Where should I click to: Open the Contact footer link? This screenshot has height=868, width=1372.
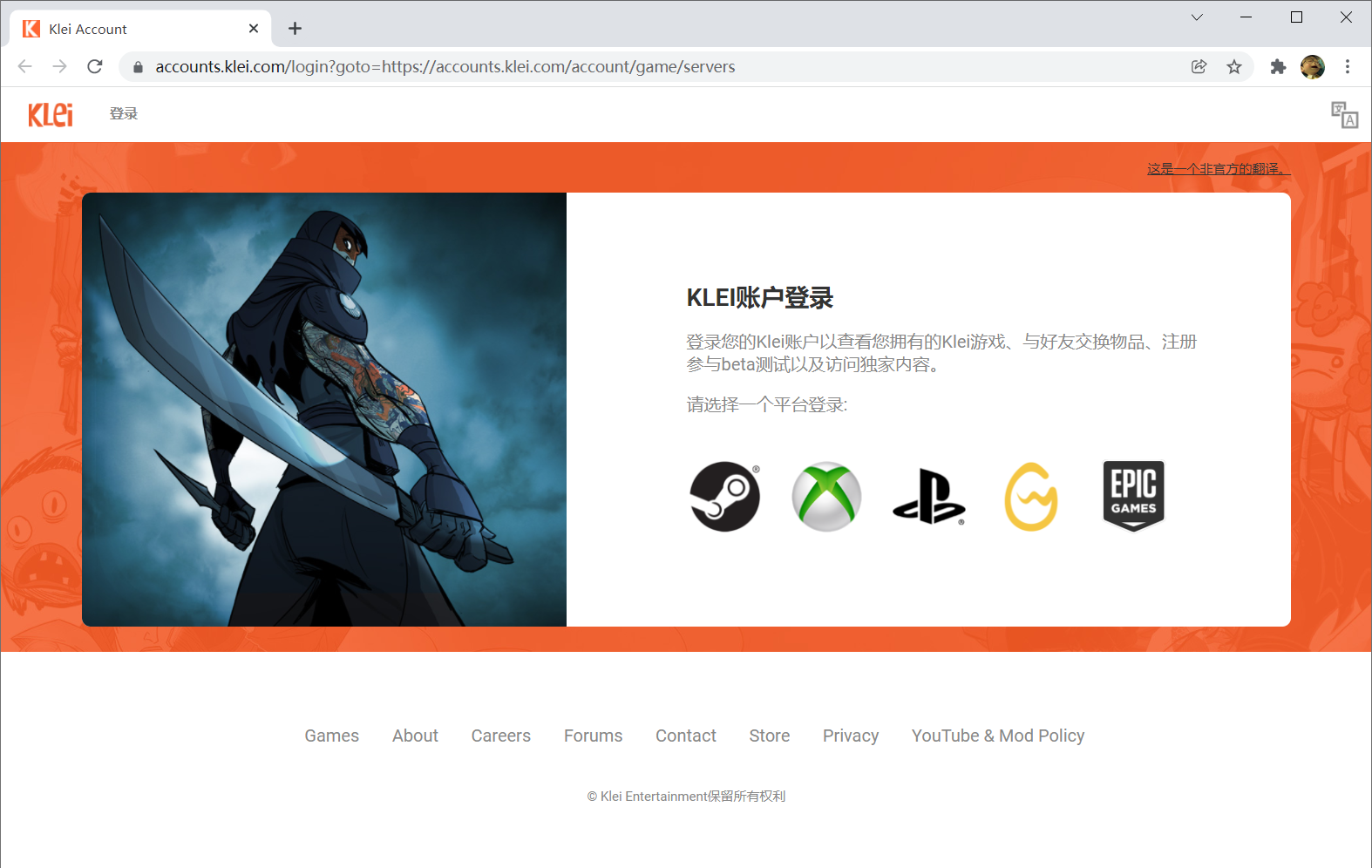(x=686, y=736)
